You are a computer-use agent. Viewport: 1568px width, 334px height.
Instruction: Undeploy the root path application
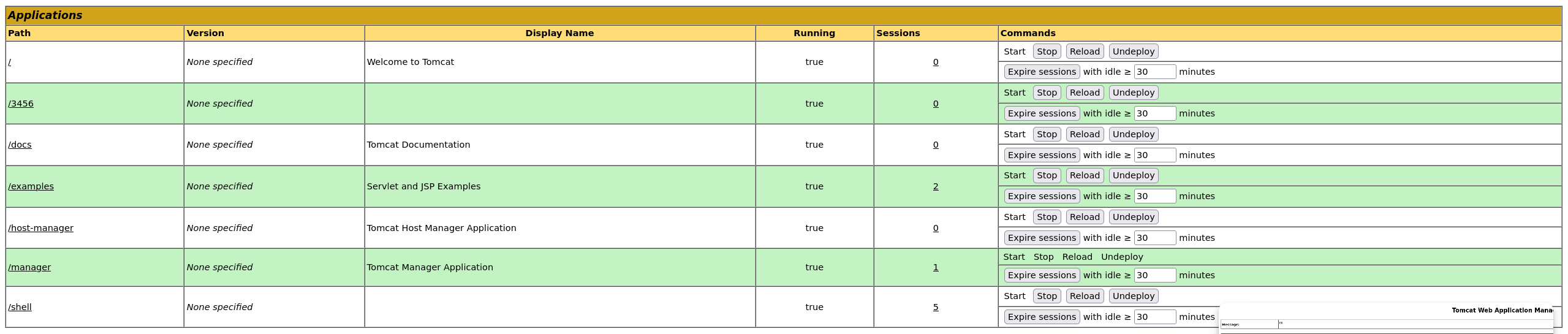1133,51
